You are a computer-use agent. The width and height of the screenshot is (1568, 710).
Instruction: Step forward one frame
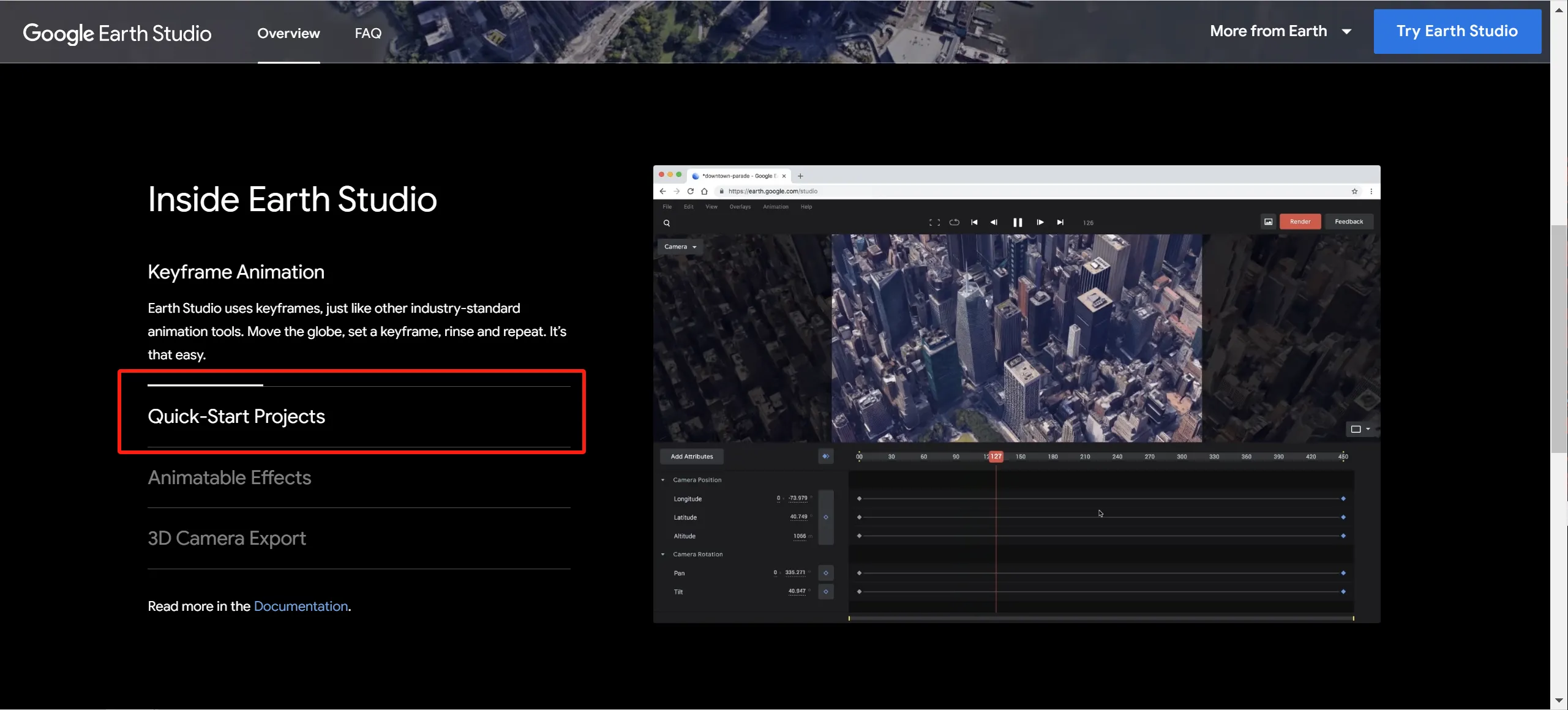click(x=1040, y=222)
